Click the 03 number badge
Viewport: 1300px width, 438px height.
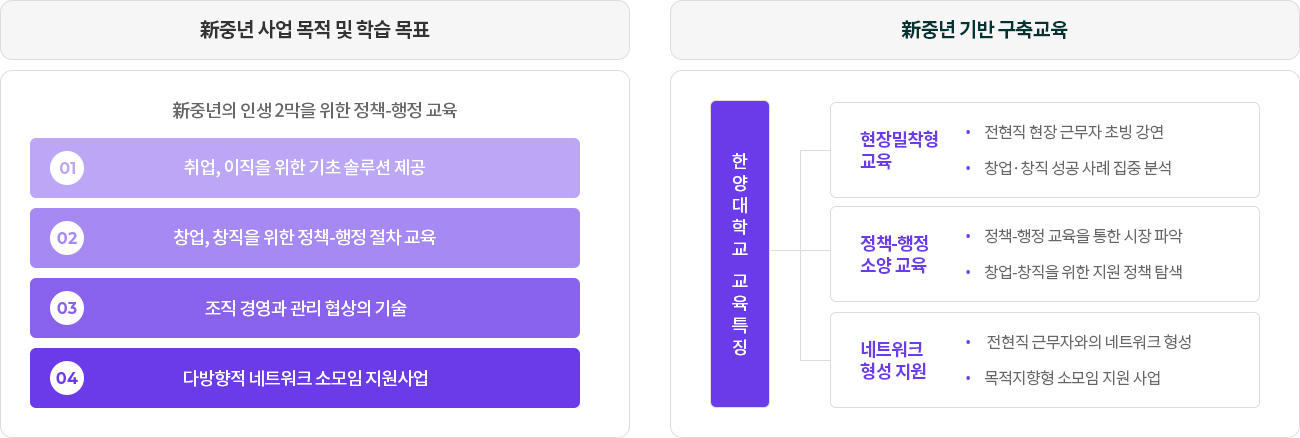[x=67, y=308]
